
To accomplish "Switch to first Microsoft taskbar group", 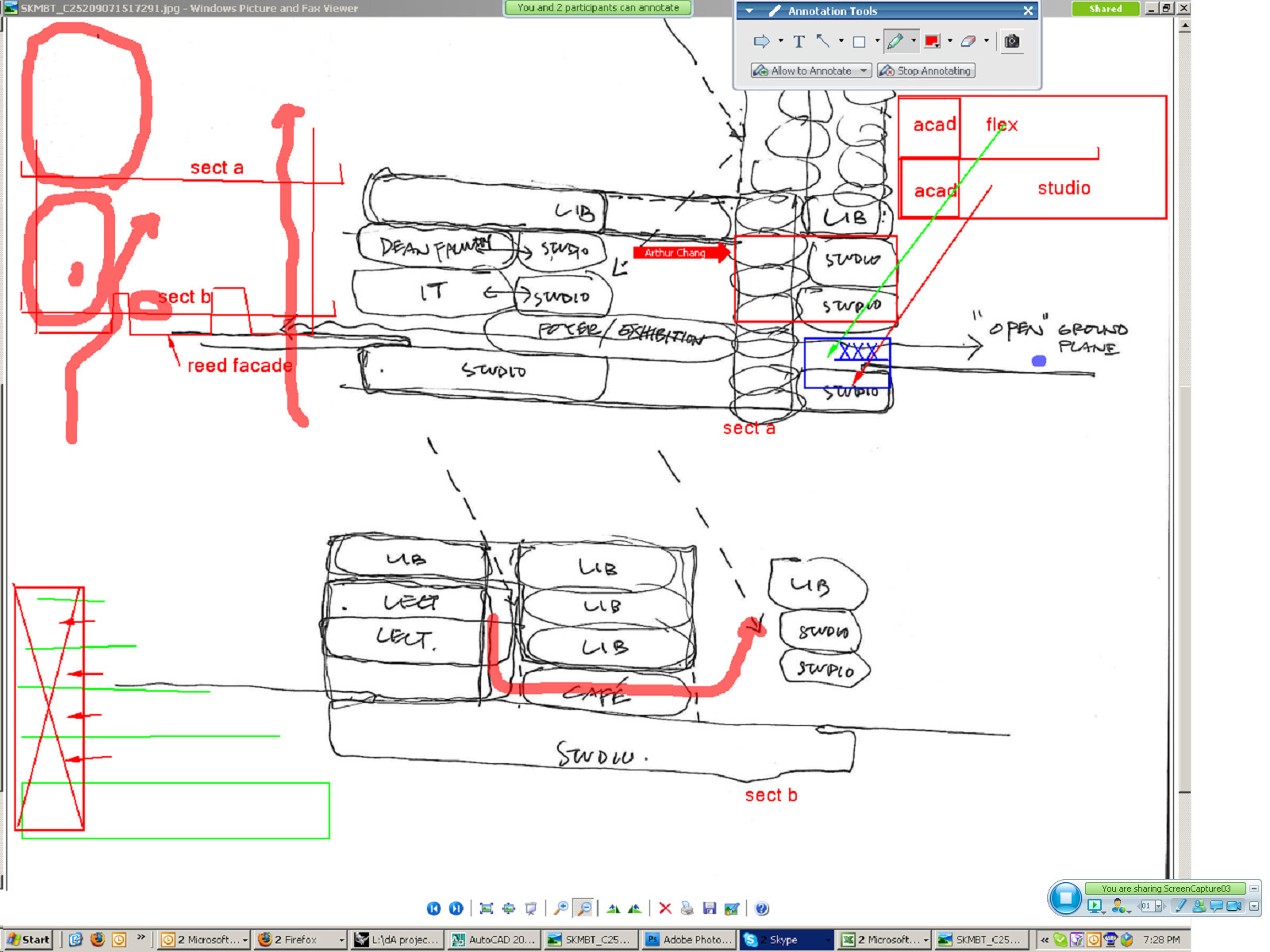I will pos(204,939).
